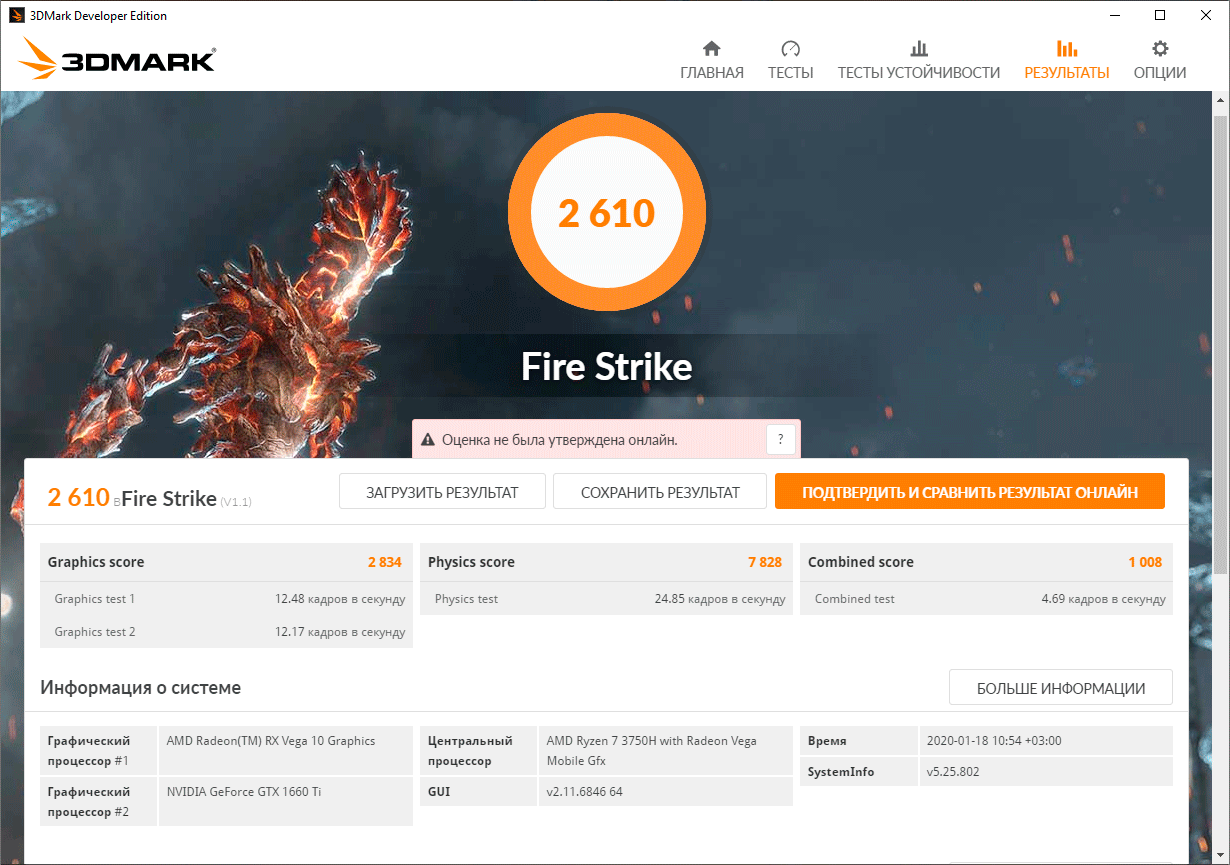Click Combined score value 1 008
Screen dimensions: 1230x865
point(1145,562)
